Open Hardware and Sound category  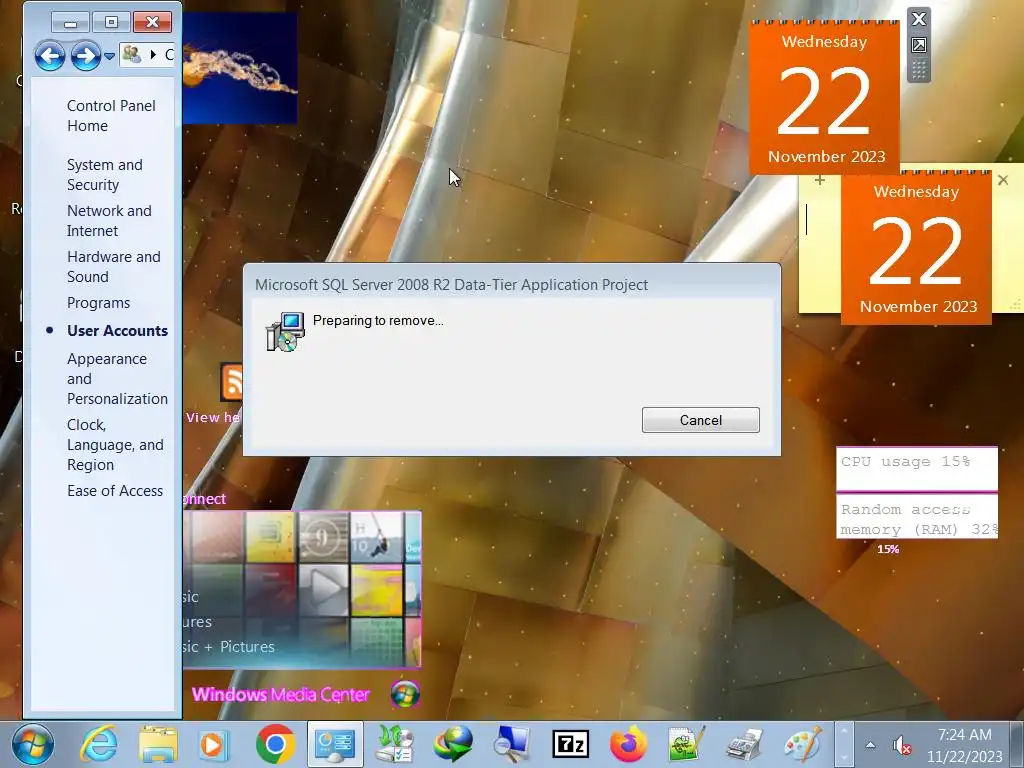coord(114,266)
